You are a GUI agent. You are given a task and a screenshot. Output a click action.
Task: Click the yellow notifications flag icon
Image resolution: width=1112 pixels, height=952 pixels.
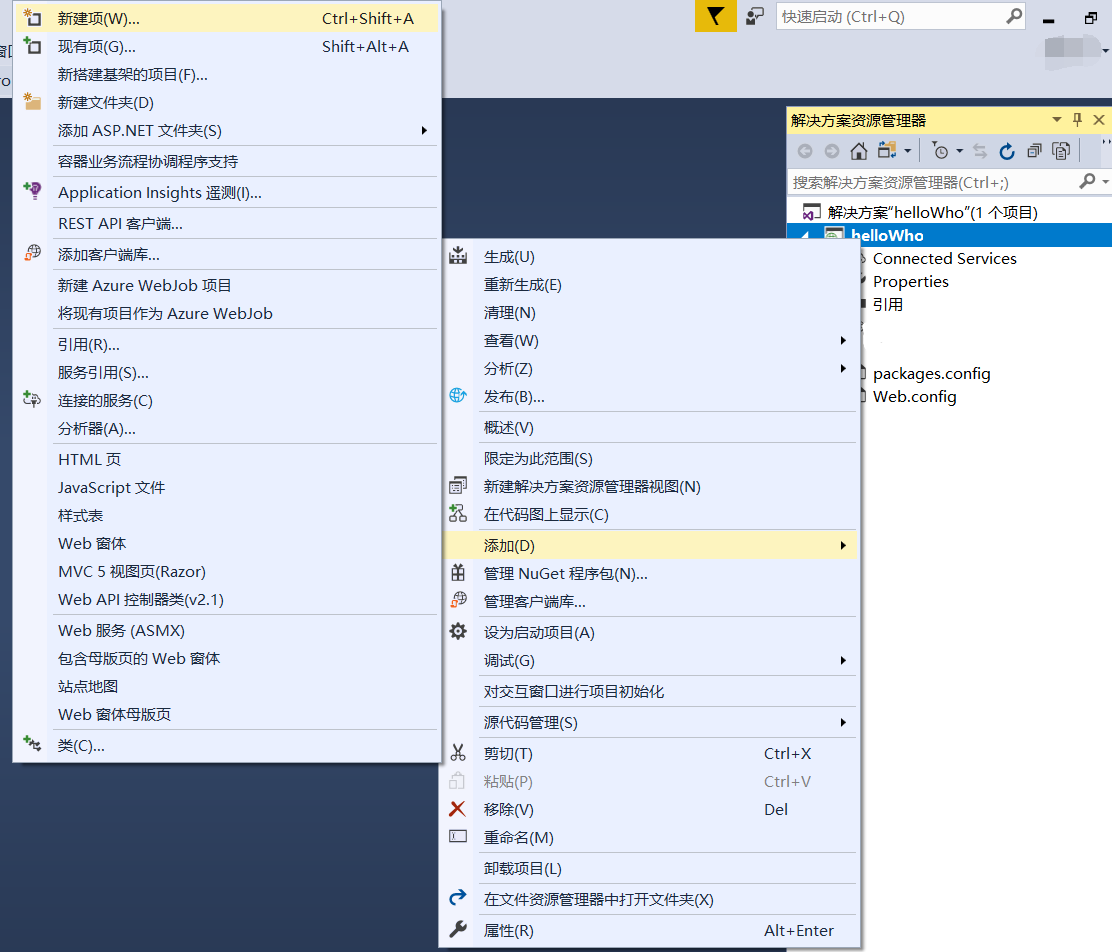pyautogui.click(x=716, y=16)
